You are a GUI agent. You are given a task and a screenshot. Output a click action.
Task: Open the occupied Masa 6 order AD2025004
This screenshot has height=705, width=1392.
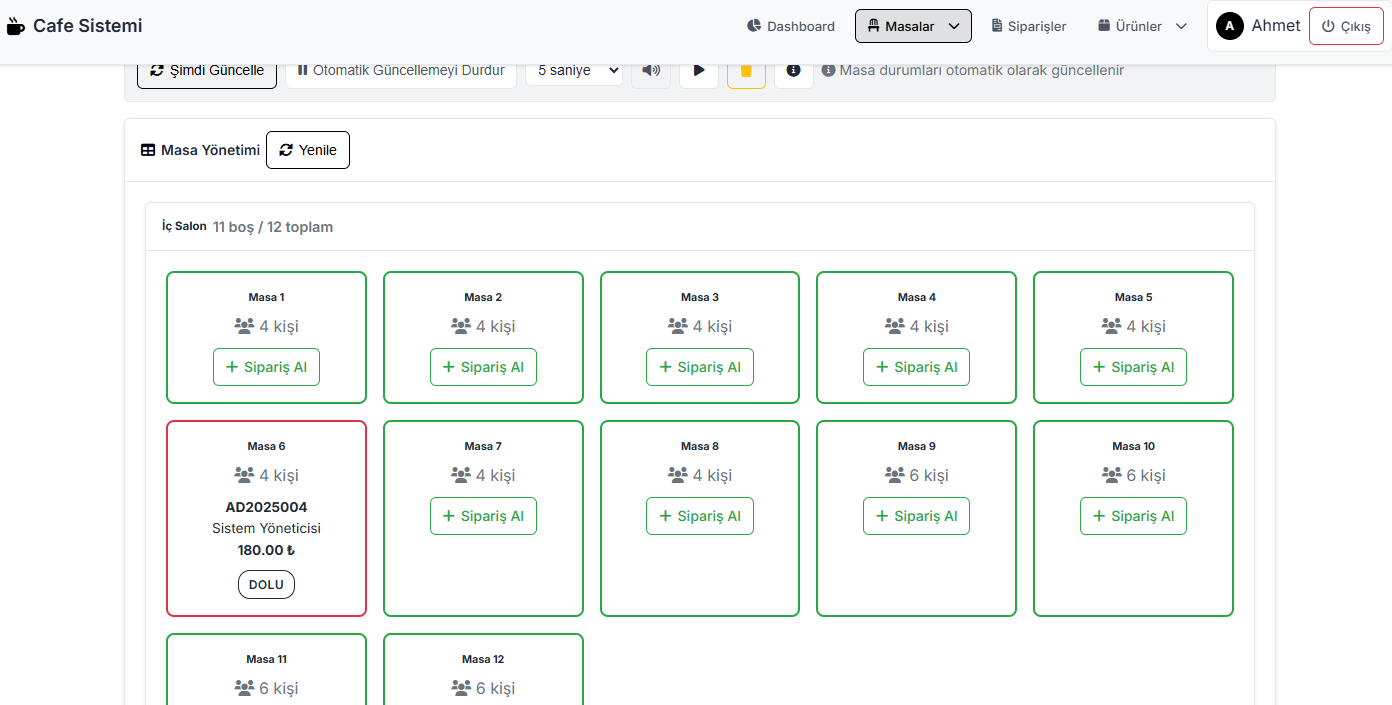coord(266,507)
